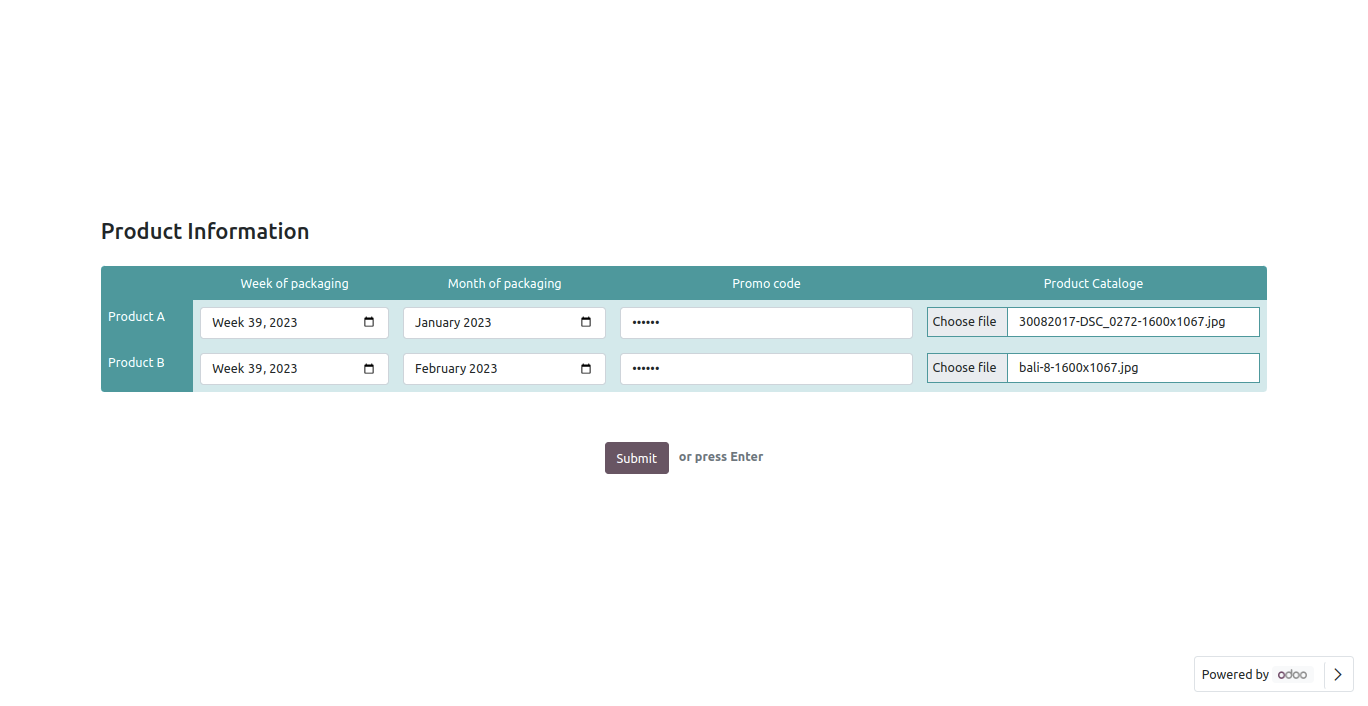Click the Odoo logo
The image size is (1368, 706).
coord(1292,675)
